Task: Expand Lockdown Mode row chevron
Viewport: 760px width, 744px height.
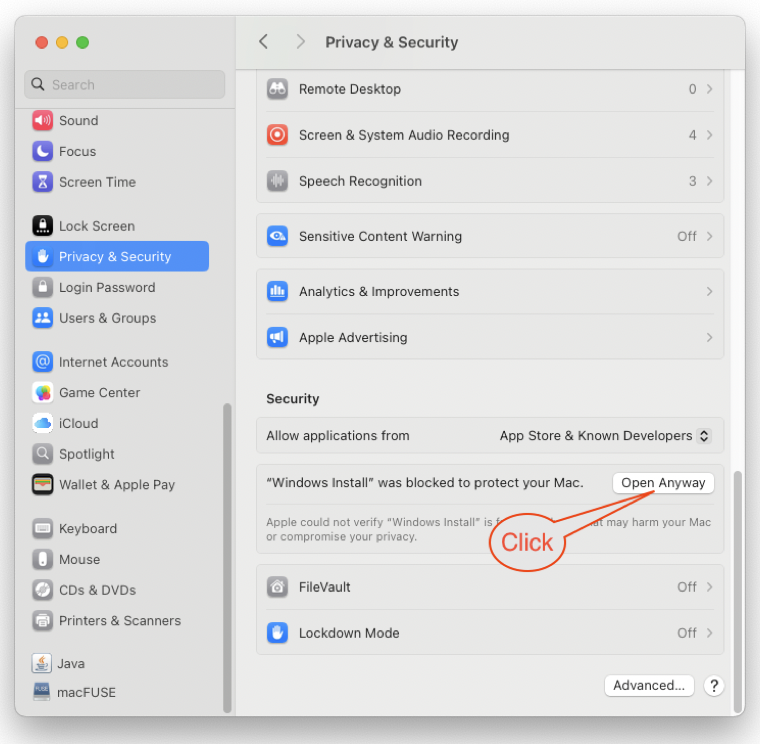Action: point(709,633)
